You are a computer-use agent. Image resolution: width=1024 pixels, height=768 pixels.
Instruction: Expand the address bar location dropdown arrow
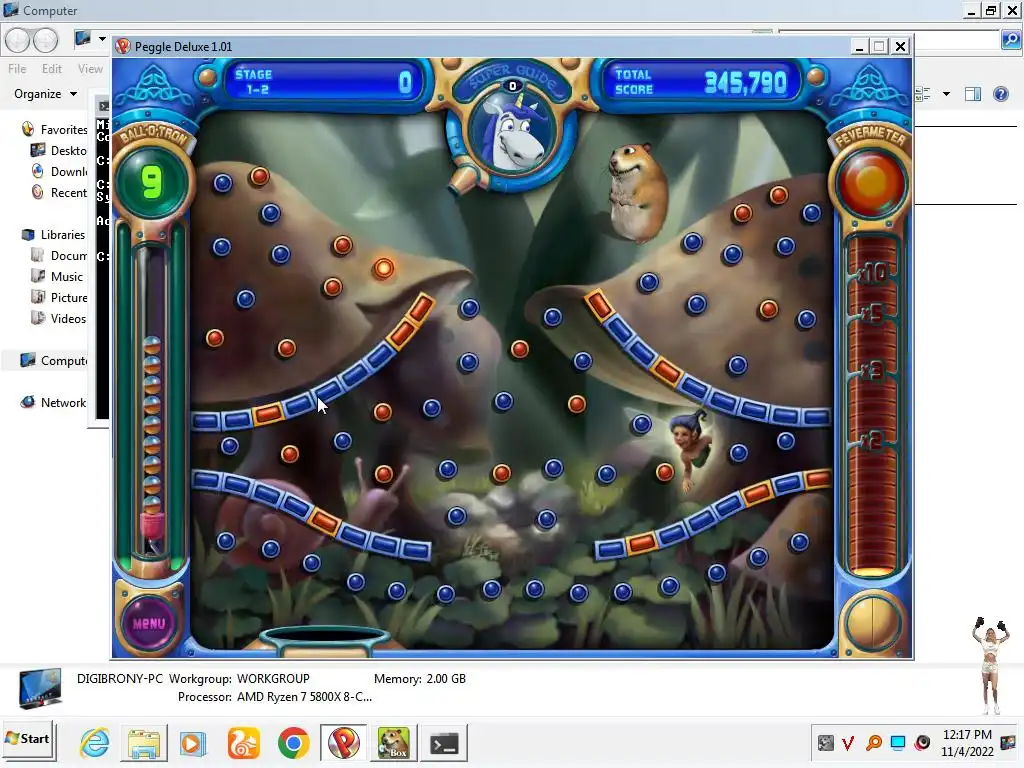pyautogui.click(x=103, y=39)
